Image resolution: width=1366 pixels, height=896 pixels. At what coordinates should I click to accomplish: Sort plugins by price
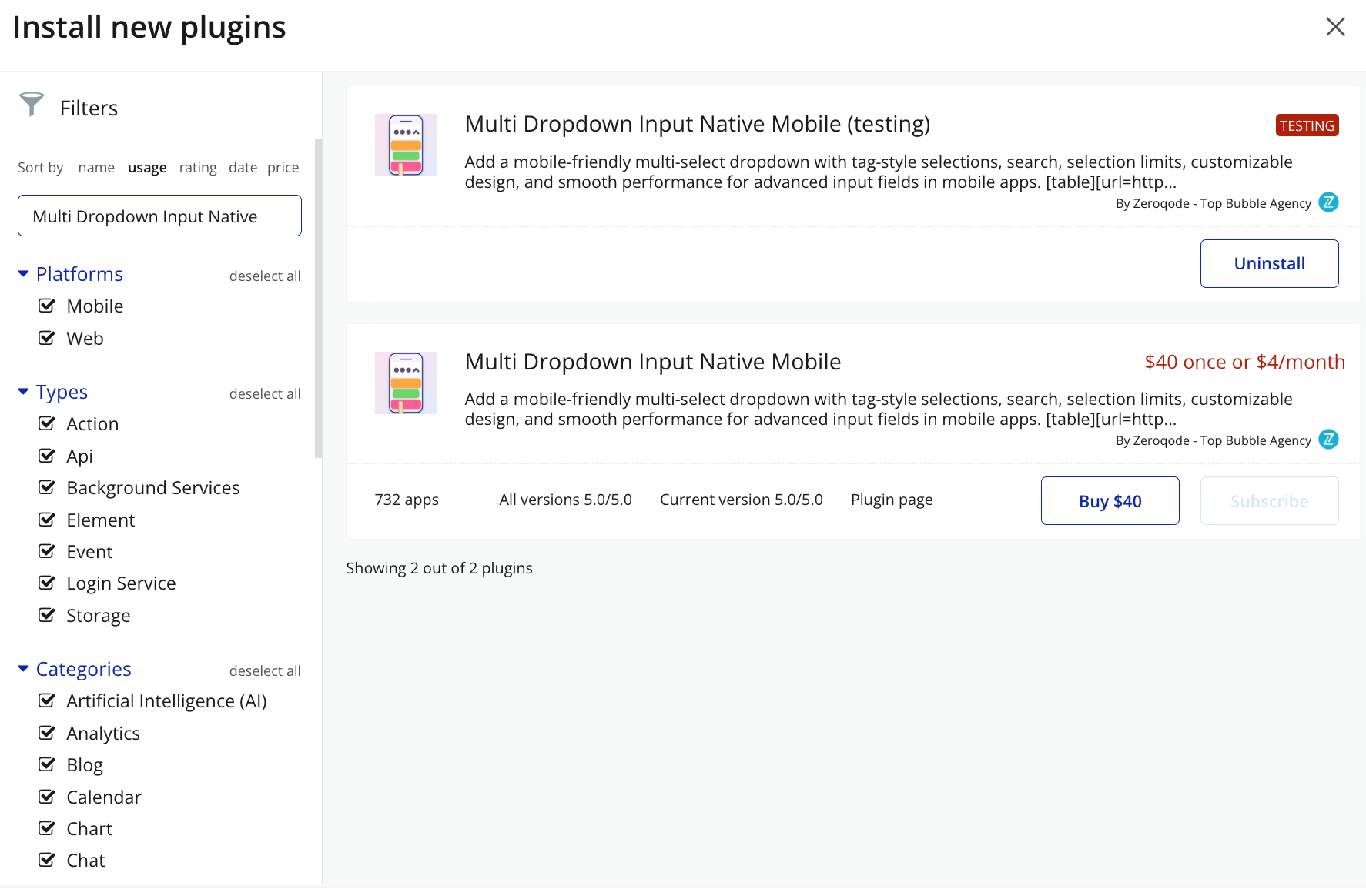(x=283, y=168)
